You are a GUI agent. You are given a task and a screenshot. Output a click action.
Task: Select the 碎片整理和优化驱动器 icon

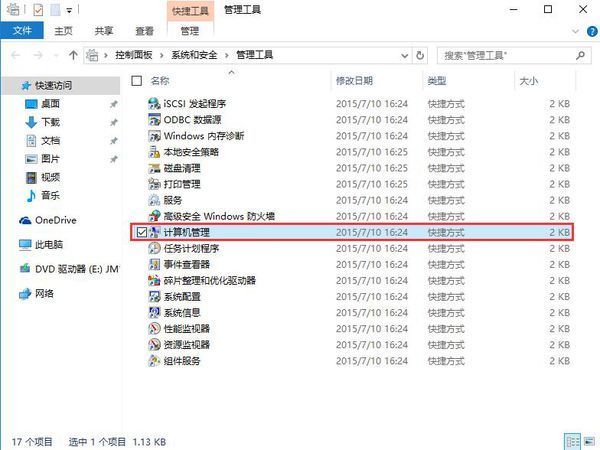pyautogui.click(x=154, y=280)
